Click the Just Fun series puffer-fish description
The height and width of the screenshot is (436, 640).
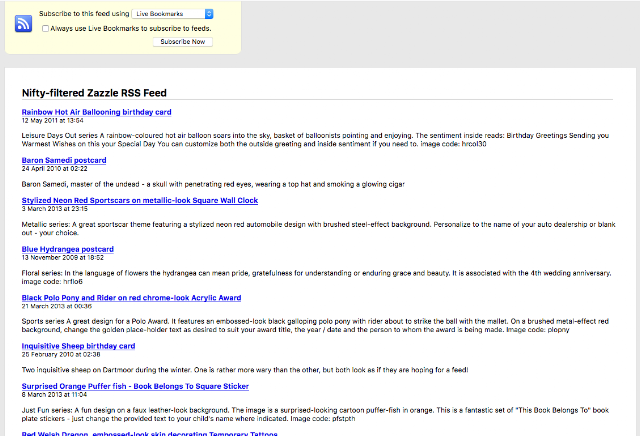point(315,414)
